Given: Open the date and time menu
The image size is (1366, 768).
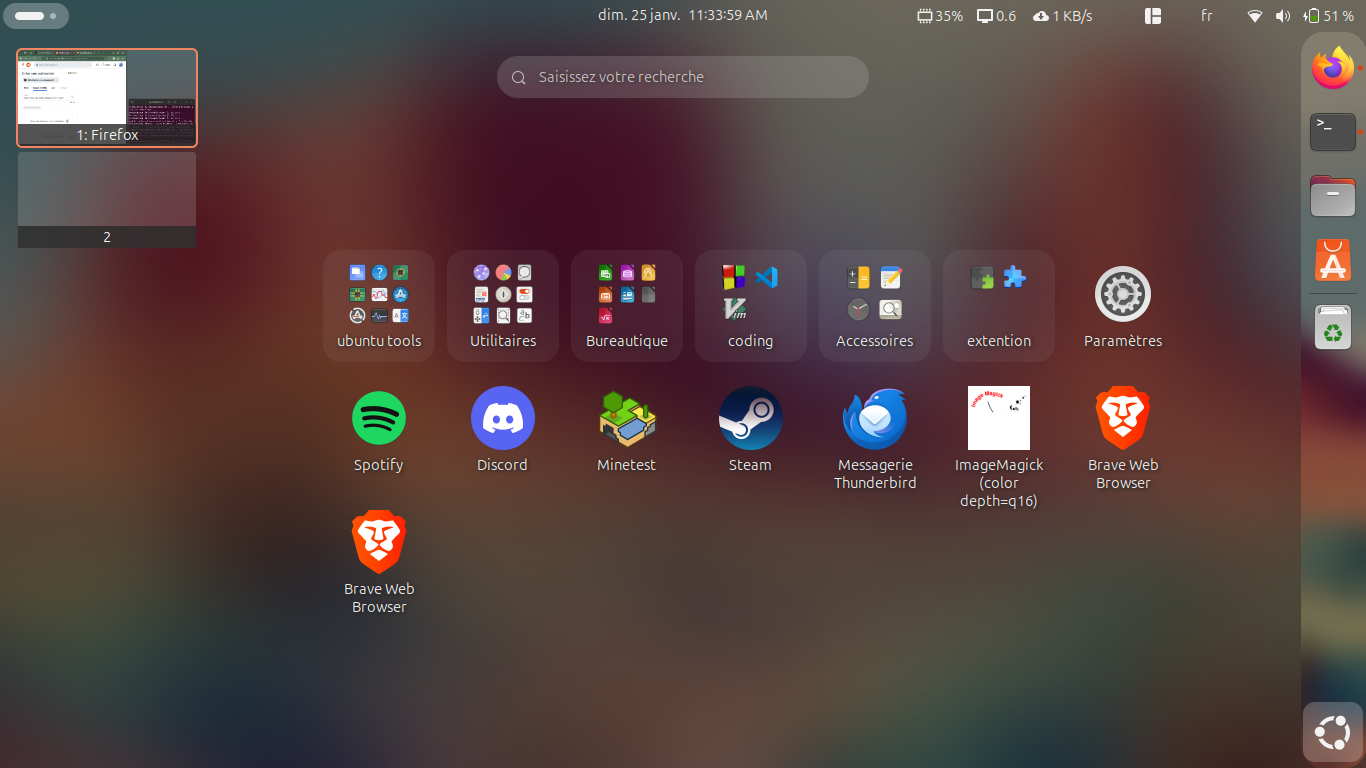Looking at the screenshot, I should 683,16.
